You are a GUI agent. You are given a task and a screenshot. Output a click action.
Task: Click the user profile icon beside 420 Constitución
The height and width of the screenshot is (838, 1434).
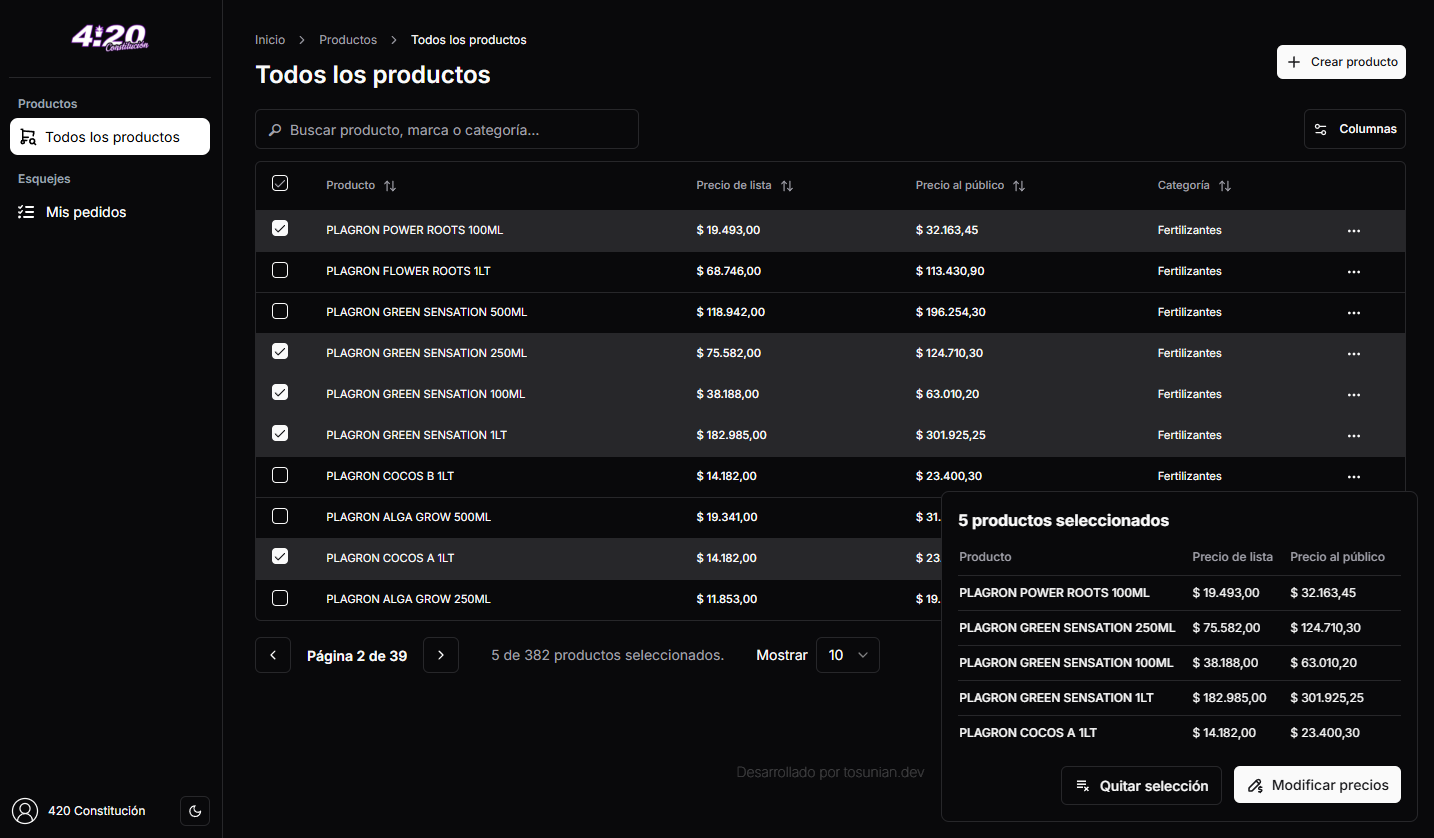click(x=27, y=811)
